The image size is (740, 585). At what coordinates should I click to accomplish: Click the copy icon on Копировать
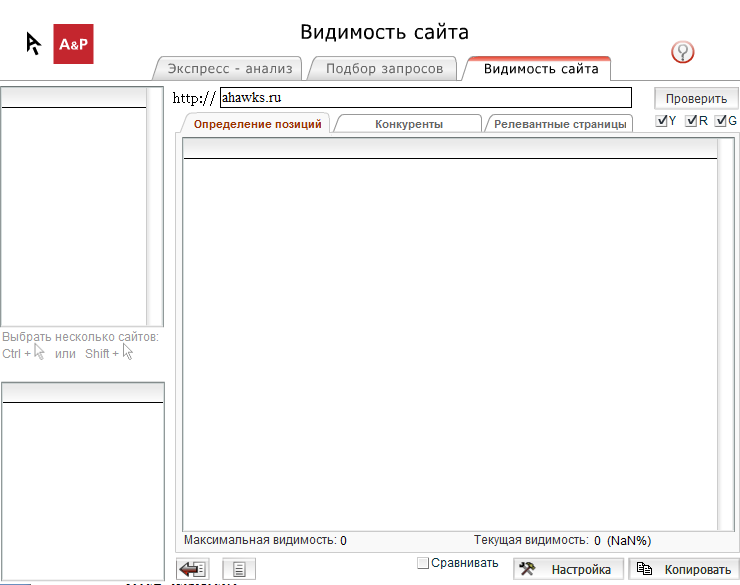pyautogui.click(x=645, y=569)
